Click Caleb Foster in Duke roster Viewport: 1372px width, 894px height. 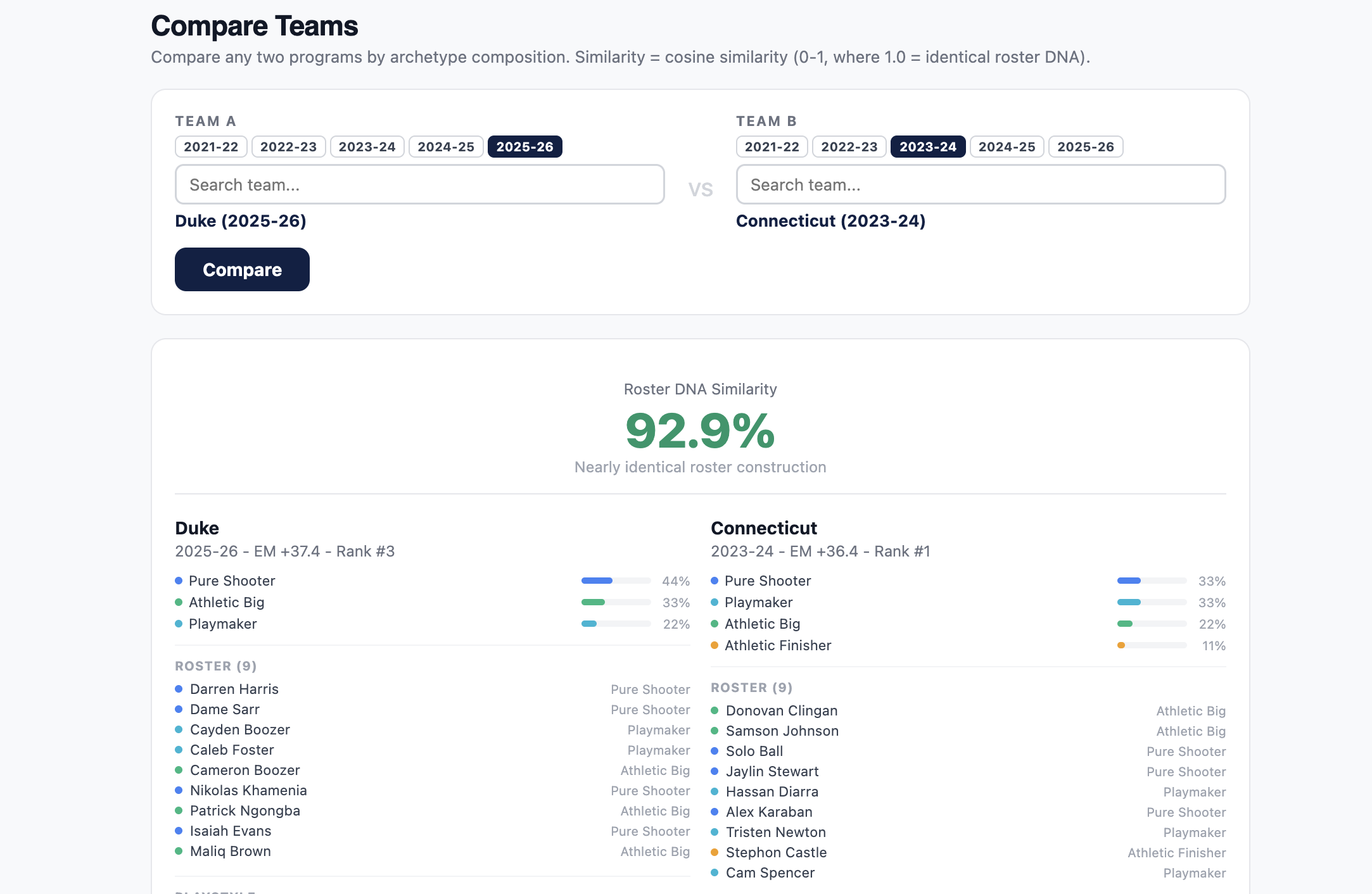(232, 750)
